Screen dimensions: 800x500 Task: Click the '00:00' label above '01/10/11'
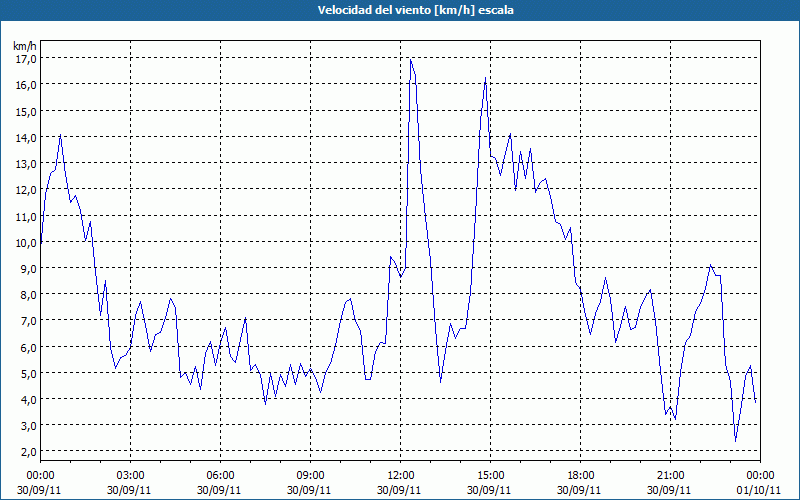pyautogui.click(x=760, y=476)
